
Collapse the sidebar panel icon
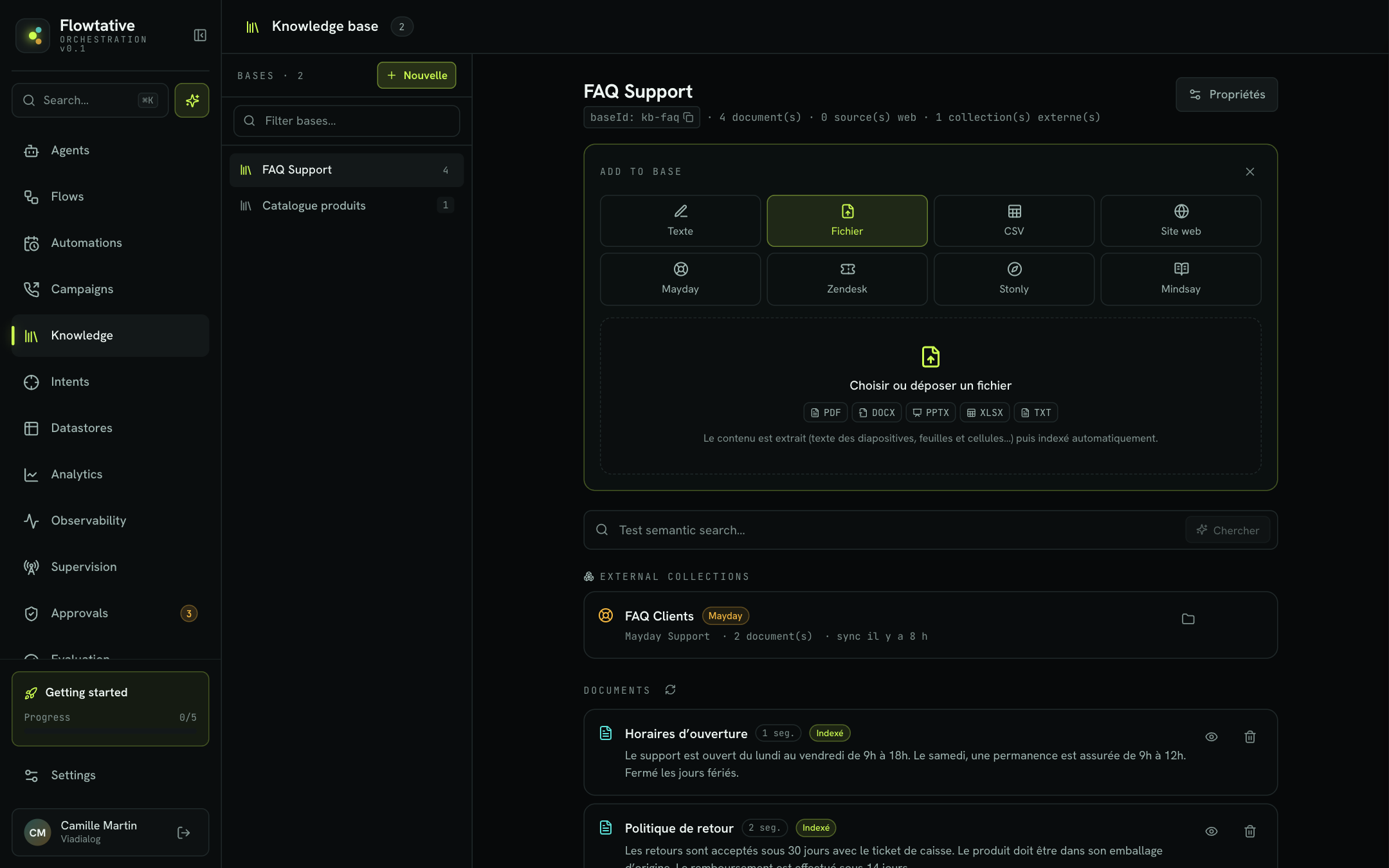pyautogui.click(x=200, y=35)
